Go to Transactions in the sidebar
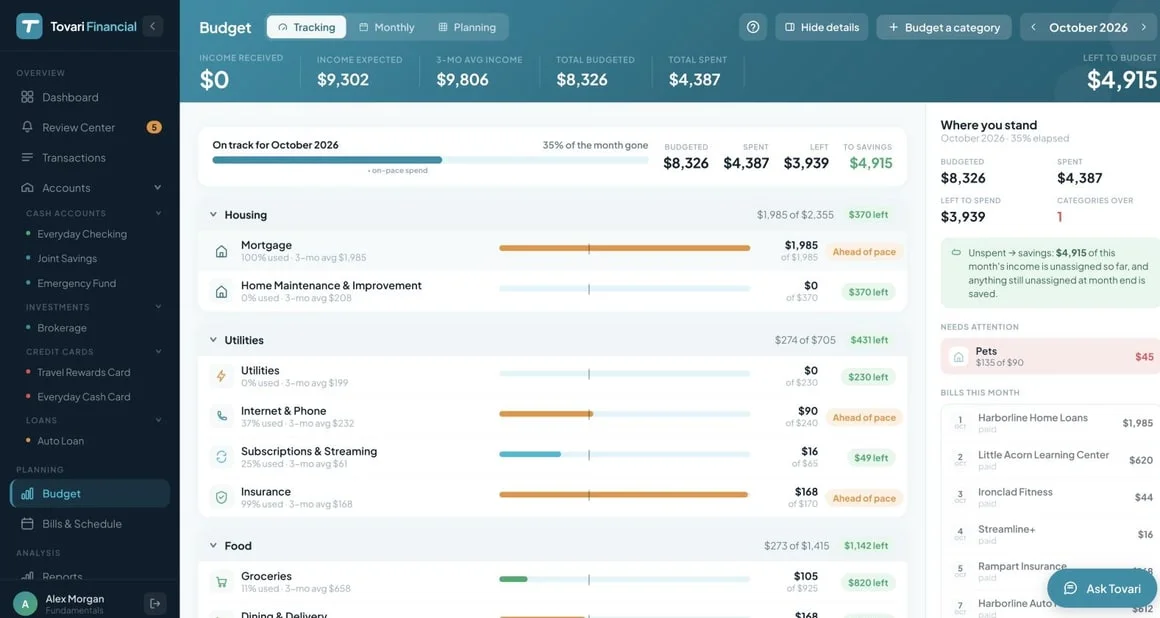This screenshot has width=1160, height=618. [x=90, y=158]
